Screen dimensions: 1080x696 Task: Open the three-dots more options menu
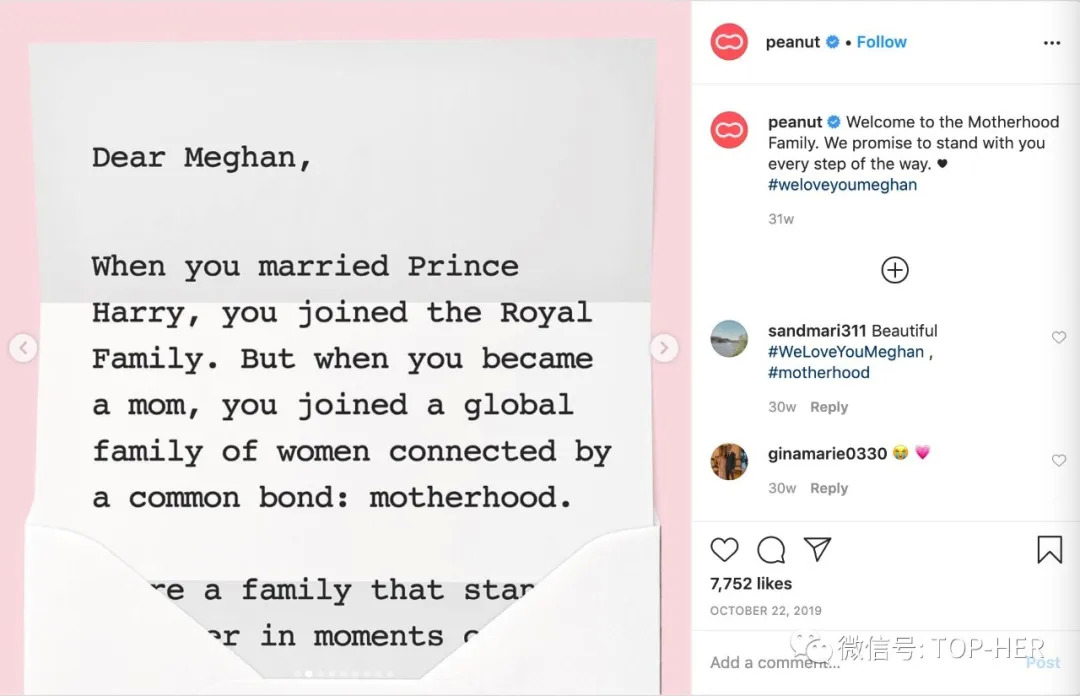point(1051,43)
